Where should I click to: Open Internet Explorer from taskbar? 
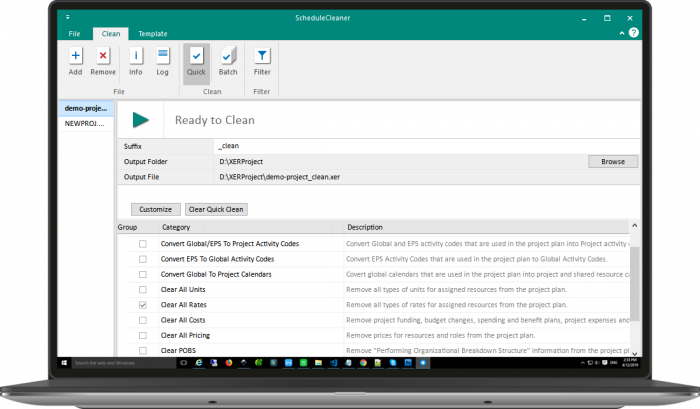(199, 363)
